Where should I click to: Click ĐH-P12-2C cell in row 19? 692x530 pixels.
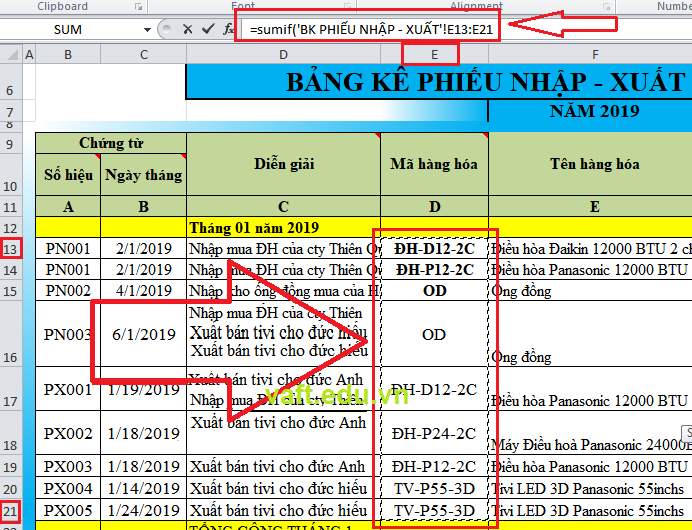434,466
